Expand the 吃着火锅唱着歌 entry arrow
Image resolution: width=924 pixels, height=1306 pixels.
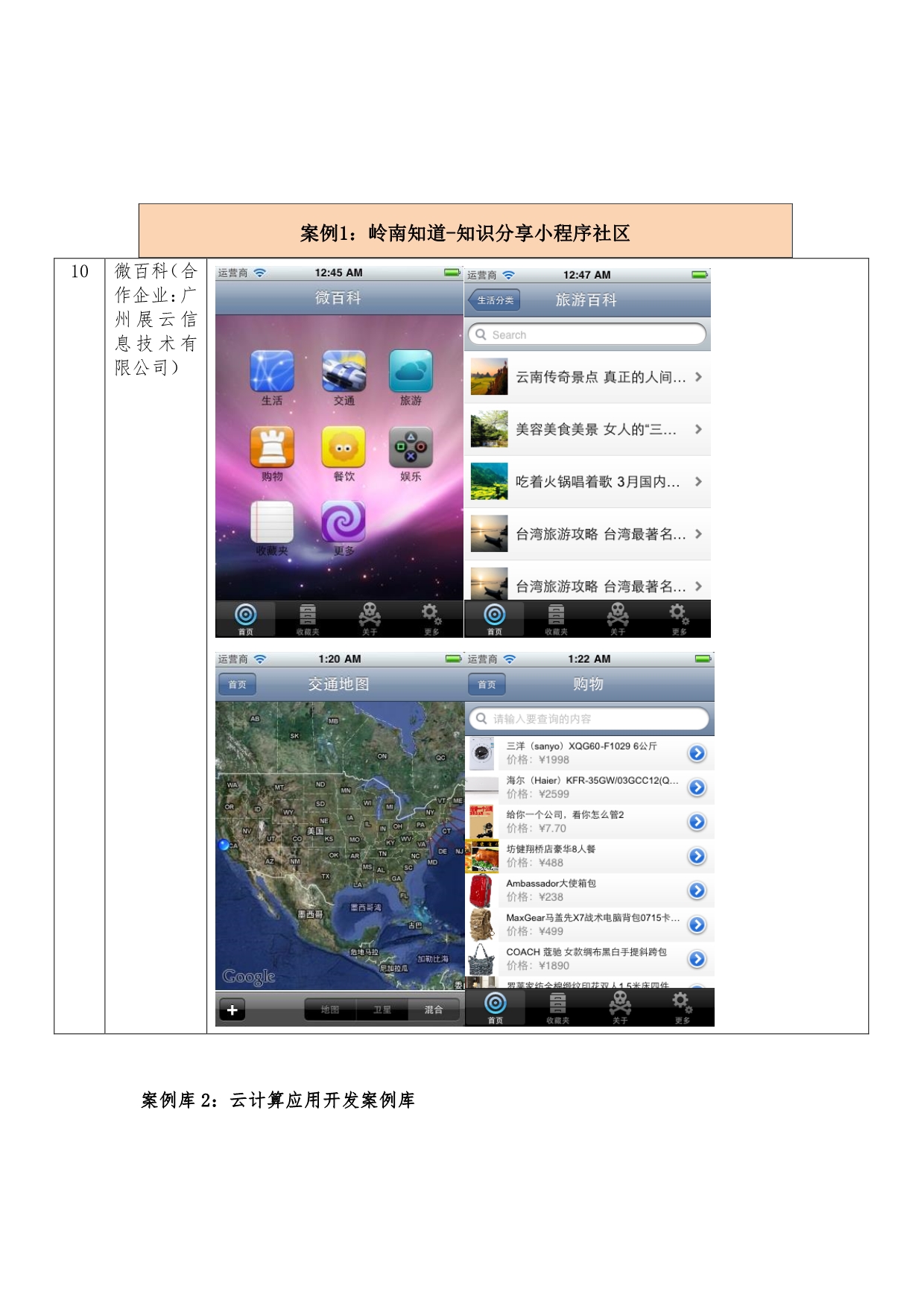[698, 481]
